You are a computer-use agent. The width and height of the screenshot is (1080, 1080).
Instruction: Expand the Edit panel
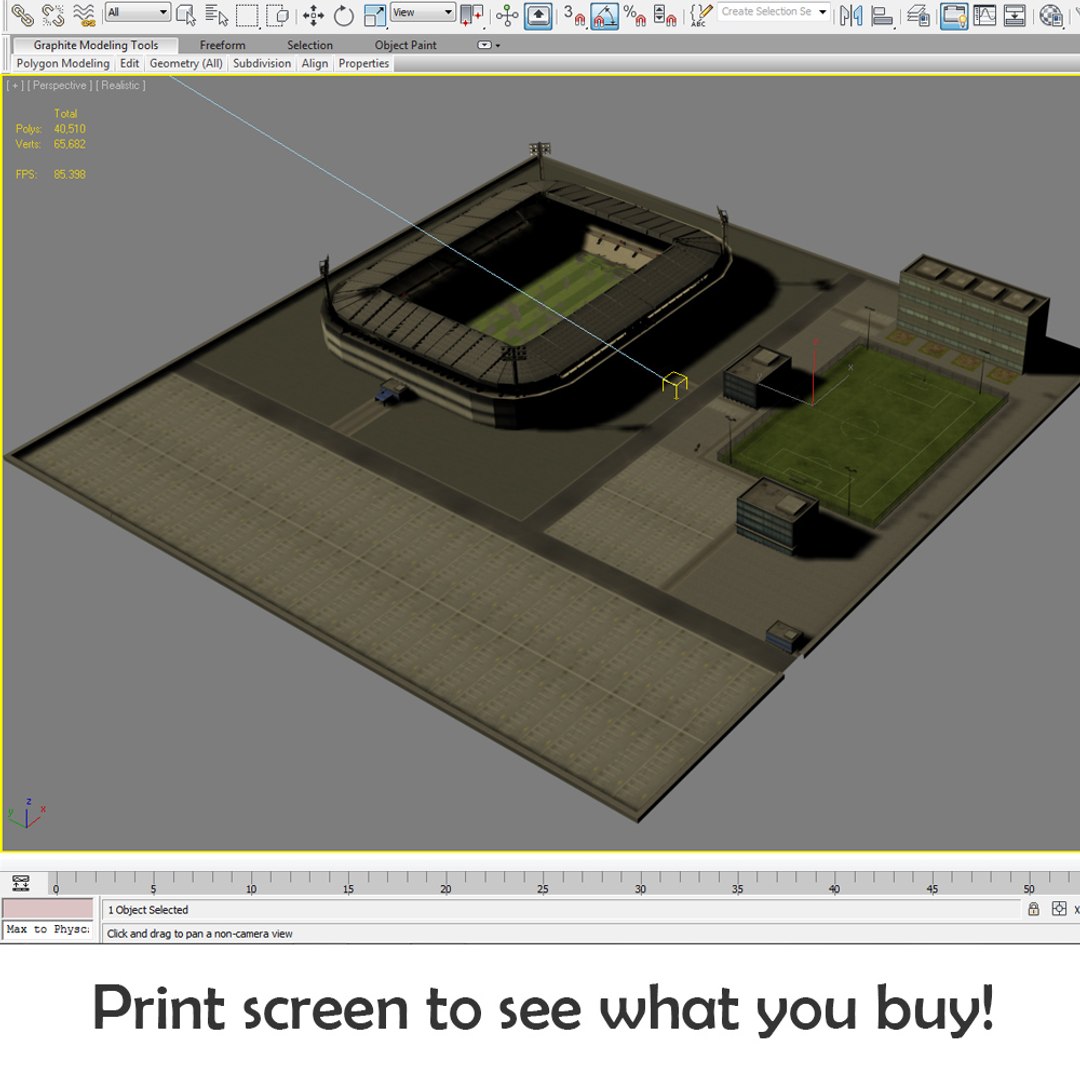point(129,63)
